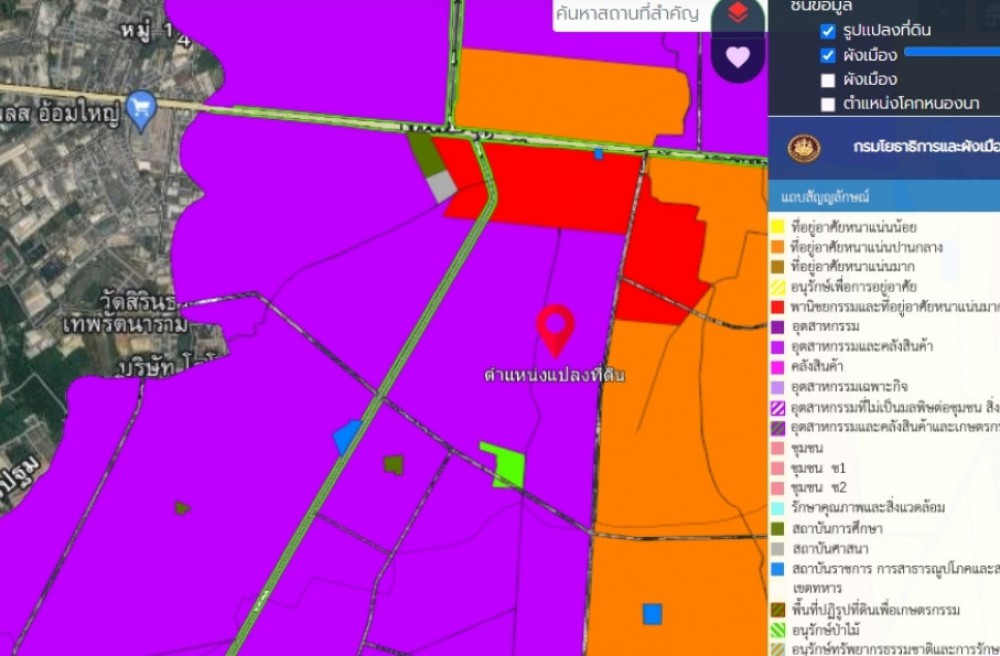Image resolution: width=1000 pixels, height=656 pixels.
Task: Select the bright green parcel on map
Action: 504,464
